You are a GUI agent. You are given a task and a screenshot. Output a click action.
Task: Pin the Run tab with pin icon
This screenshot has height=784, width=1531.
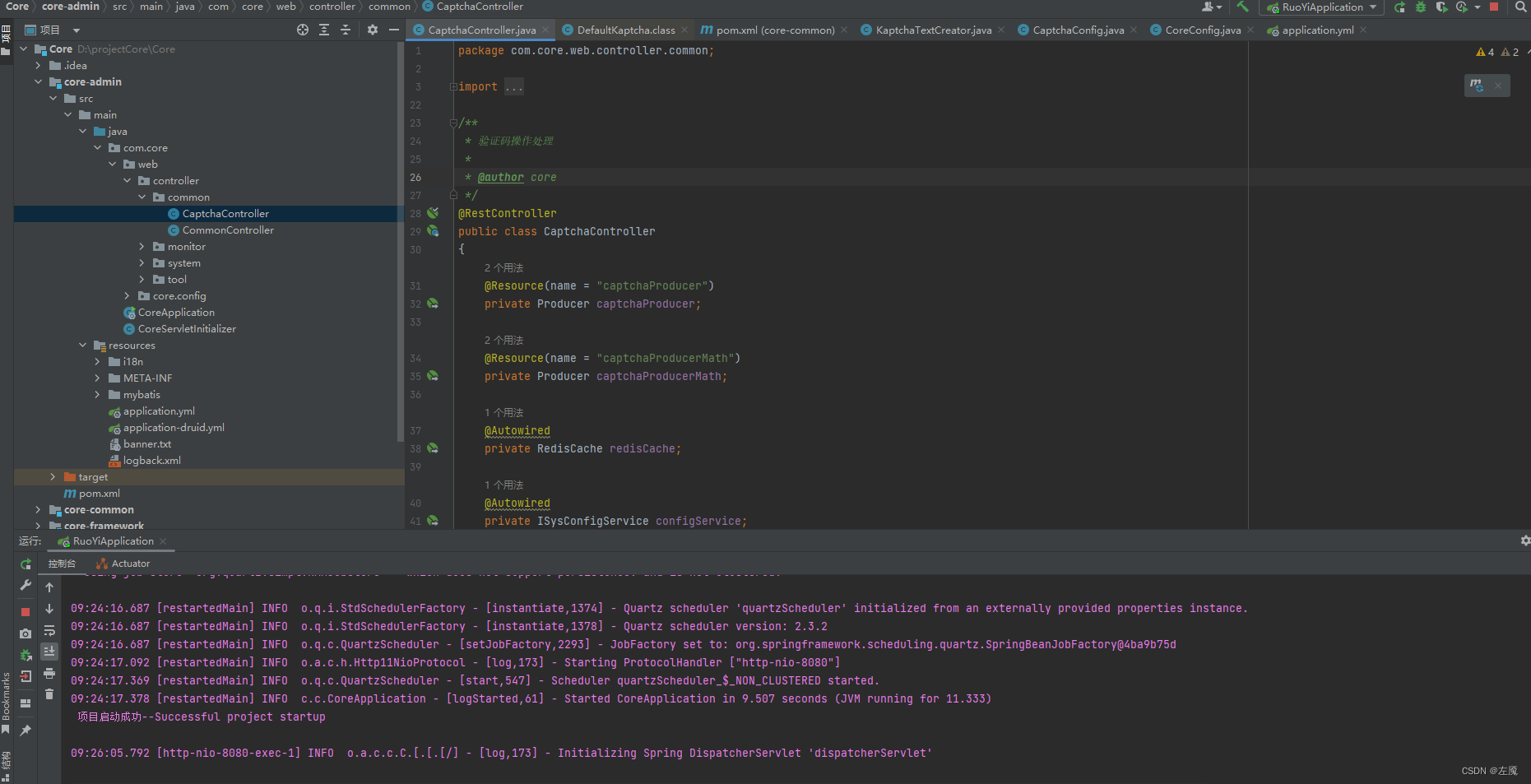(26, 731)
